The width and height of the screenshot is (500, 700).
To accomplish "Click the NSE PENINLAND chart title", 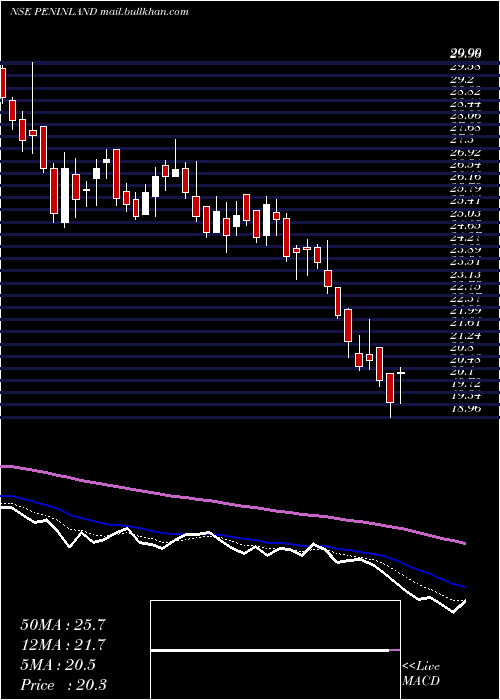I will pos(99,12).
